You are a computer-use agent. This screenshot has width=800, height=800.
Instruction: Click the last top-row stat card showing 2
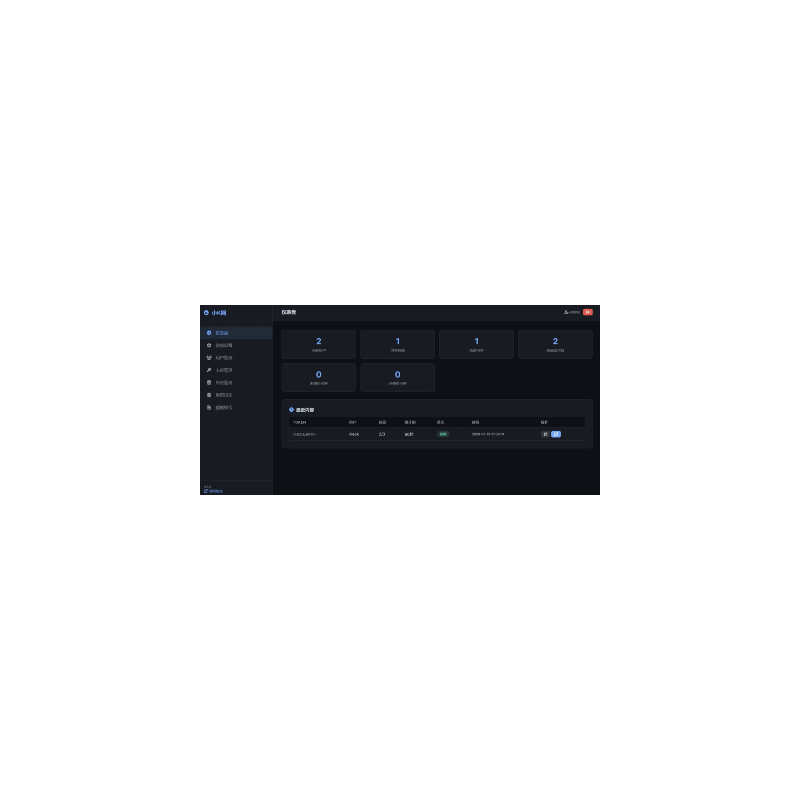pyautogui.click(x=555, y=344)
